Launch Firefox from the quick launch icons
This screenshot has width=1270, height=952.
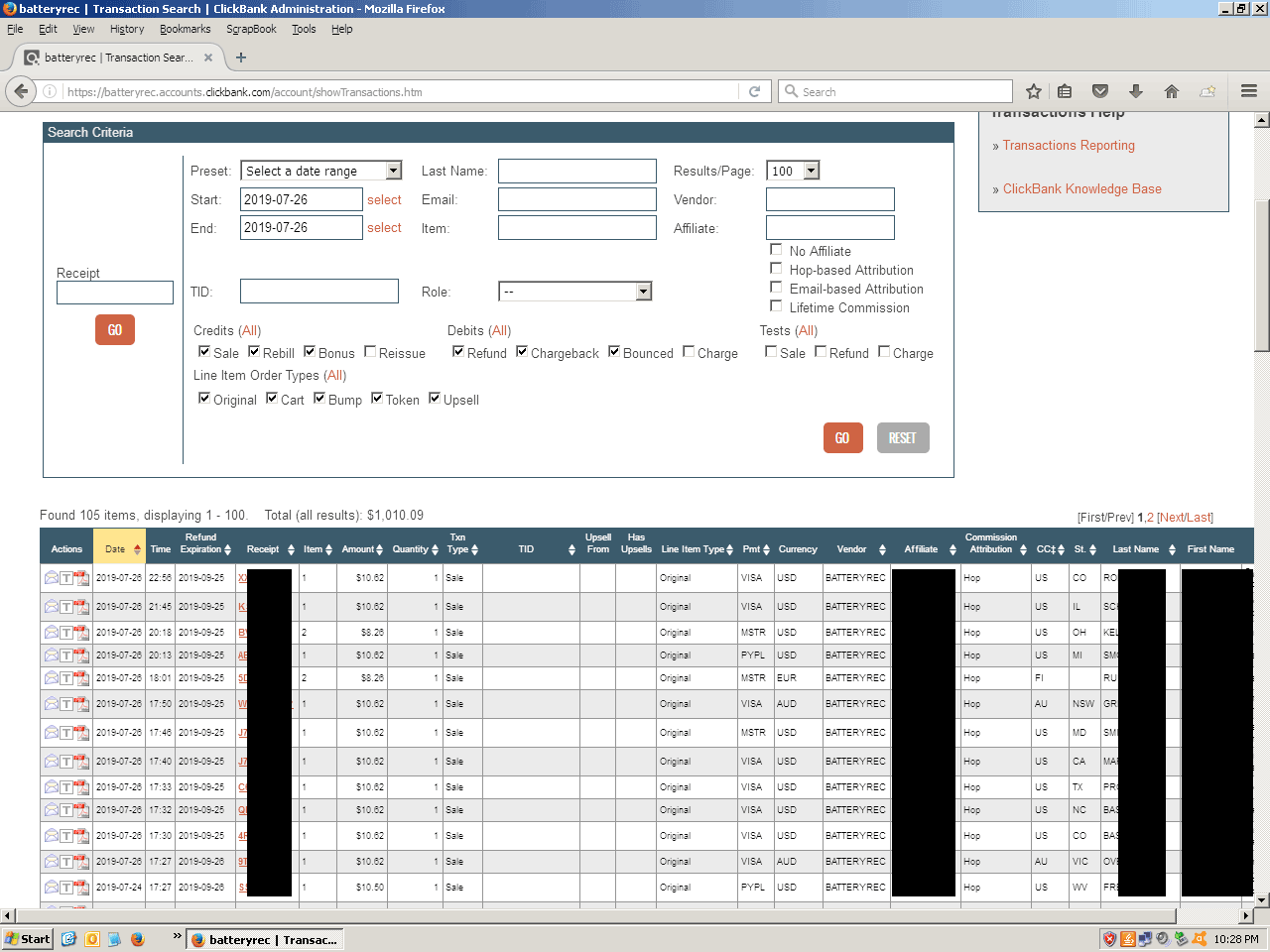point(137,939)
